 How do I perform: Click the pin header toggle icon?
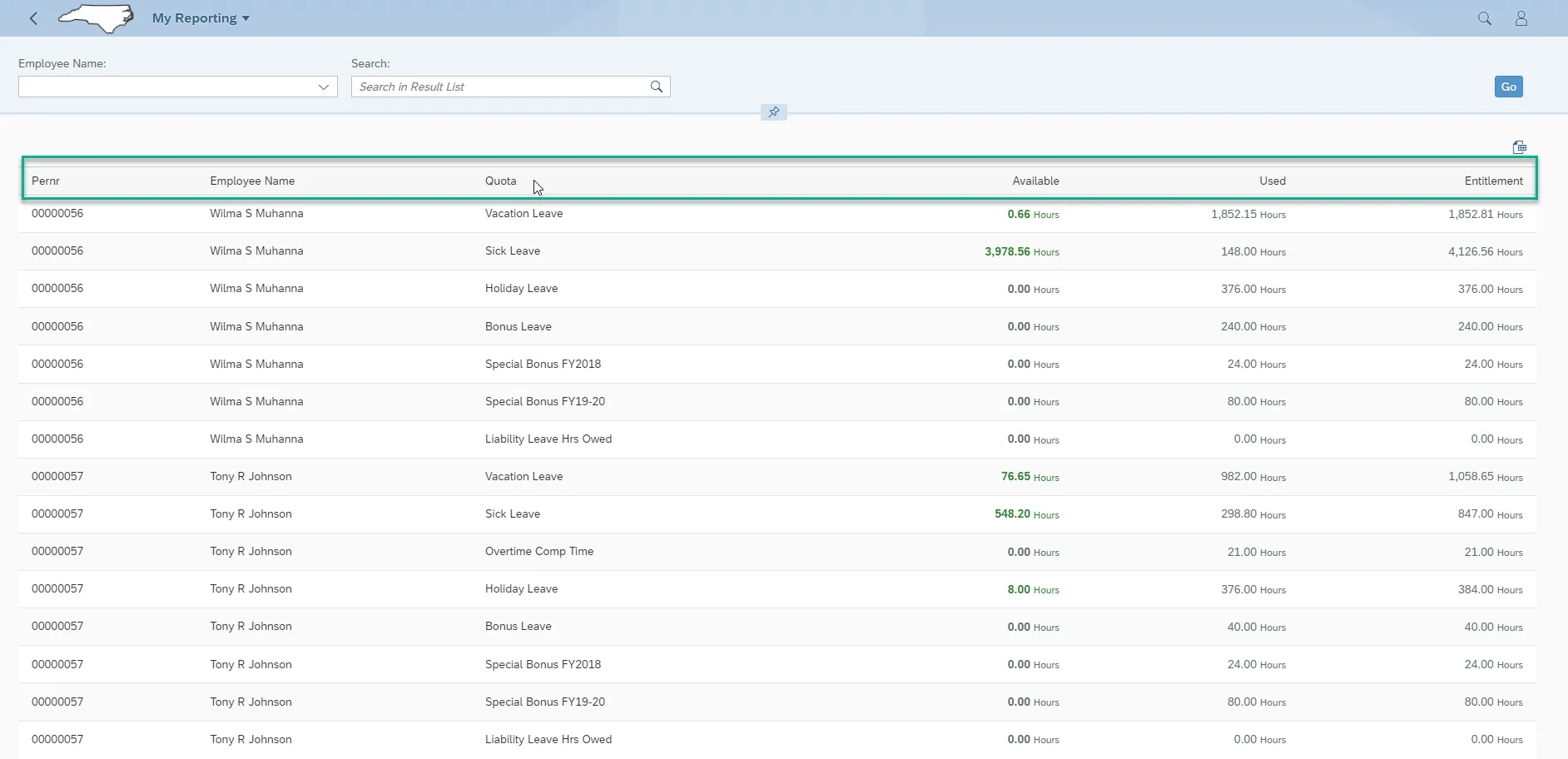click(773, 112)
